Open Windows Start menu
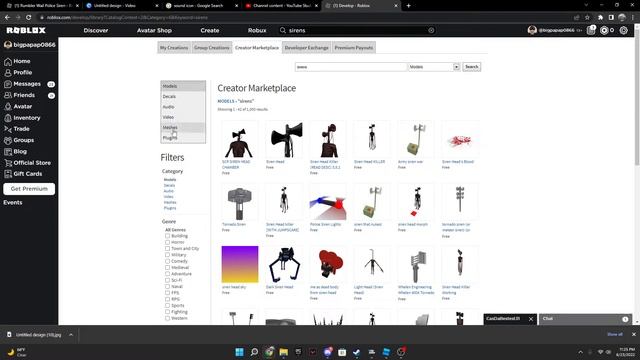This screenshot has height=360, width=640. tap(239, 352)
